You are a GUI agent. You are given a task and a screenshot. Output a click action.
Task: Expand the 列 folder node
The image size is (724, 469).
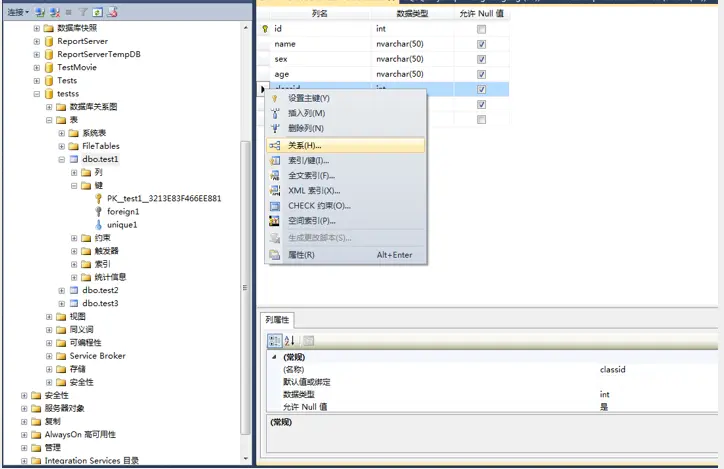click(x=74, y=173)
